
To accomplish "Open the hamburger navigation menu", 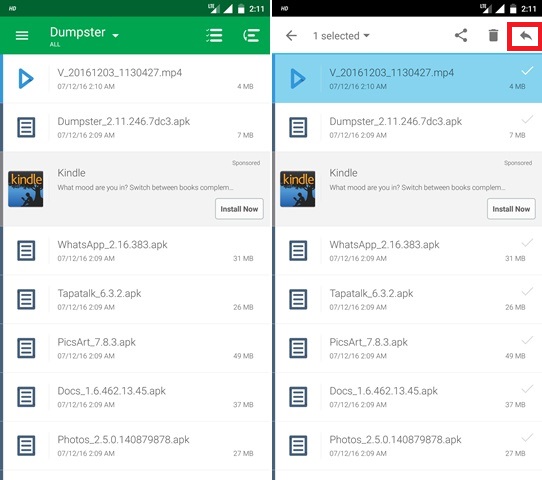I will coord(22,35).
